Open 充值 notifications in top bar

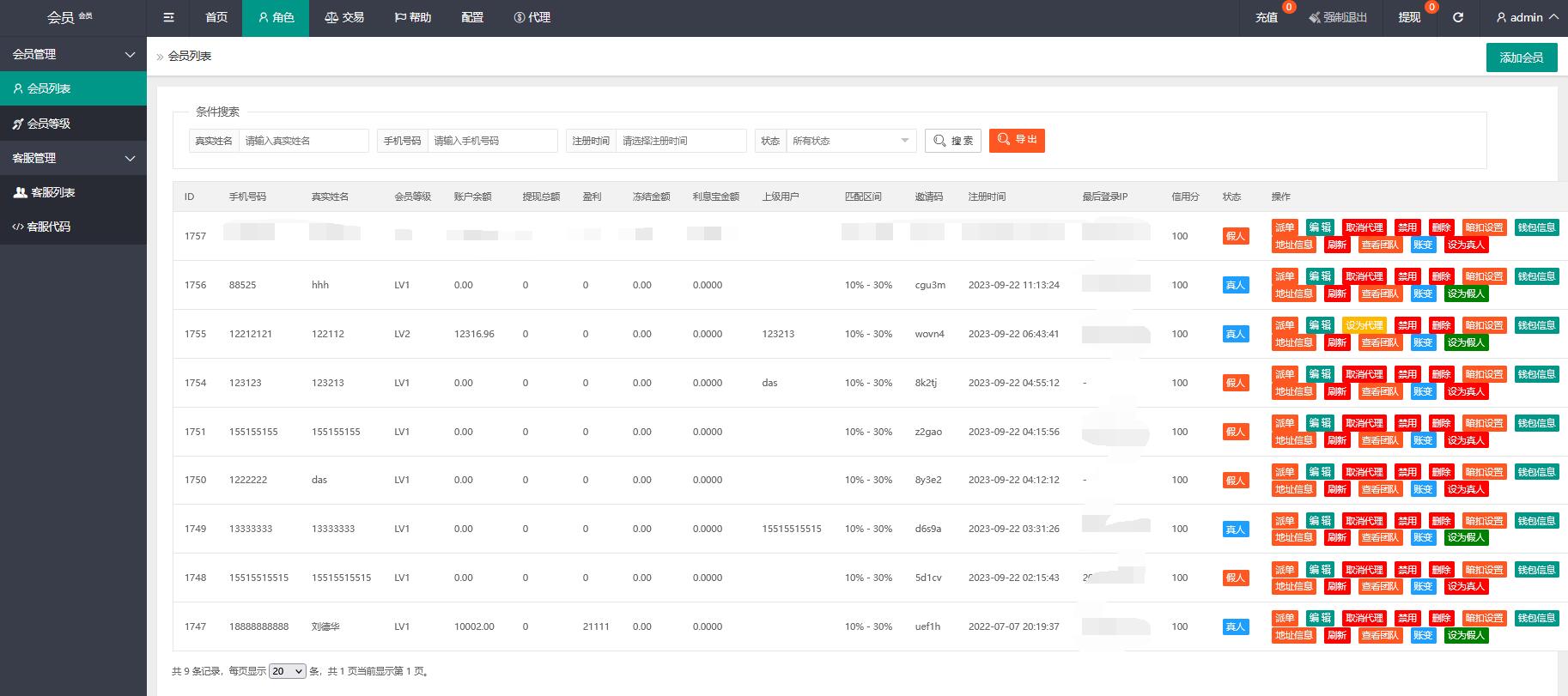point(1267,17)
